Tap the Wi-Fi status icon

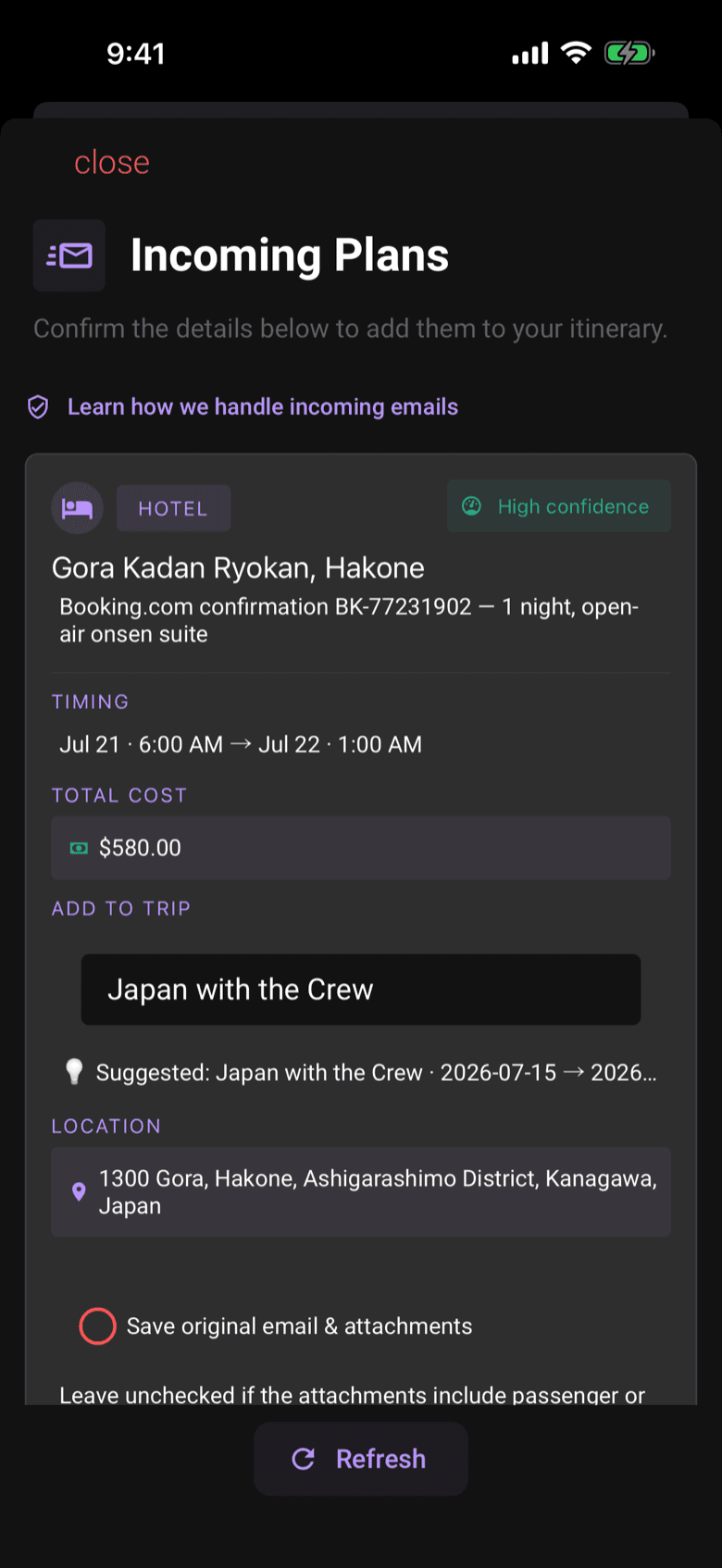click(x=576, y=53)
